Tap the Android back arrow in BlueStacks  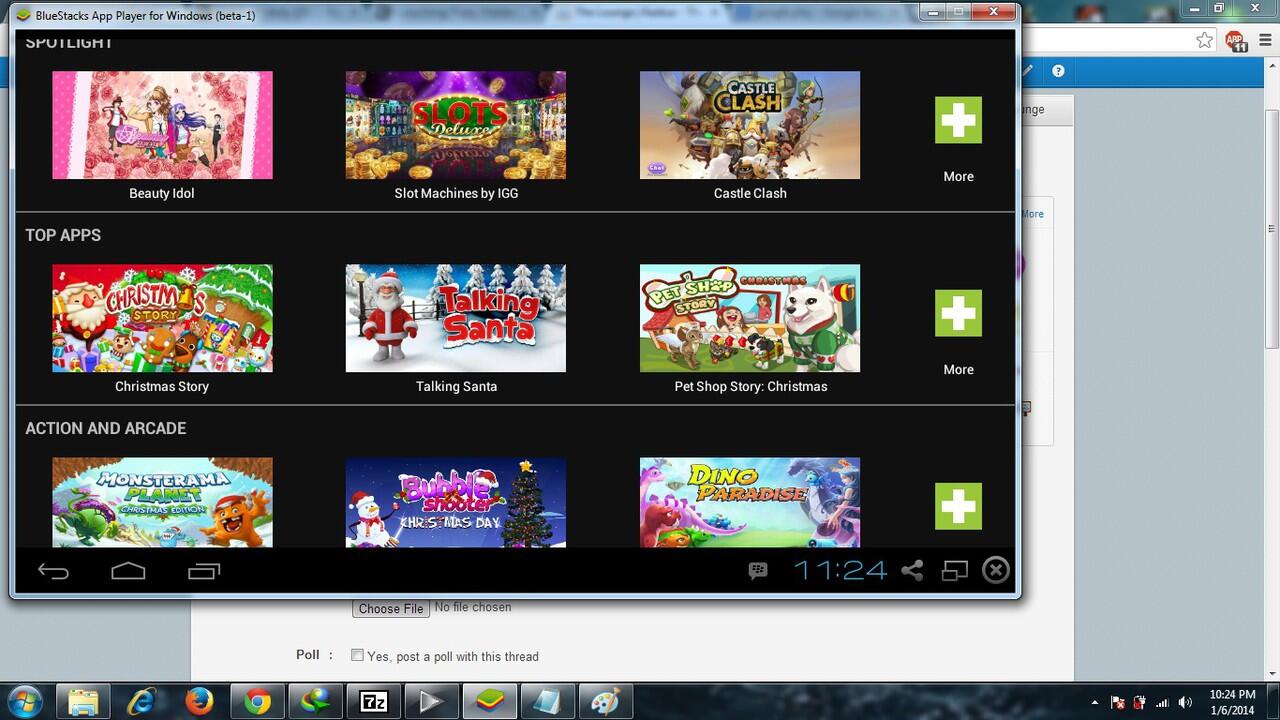(x=53, y=571)
